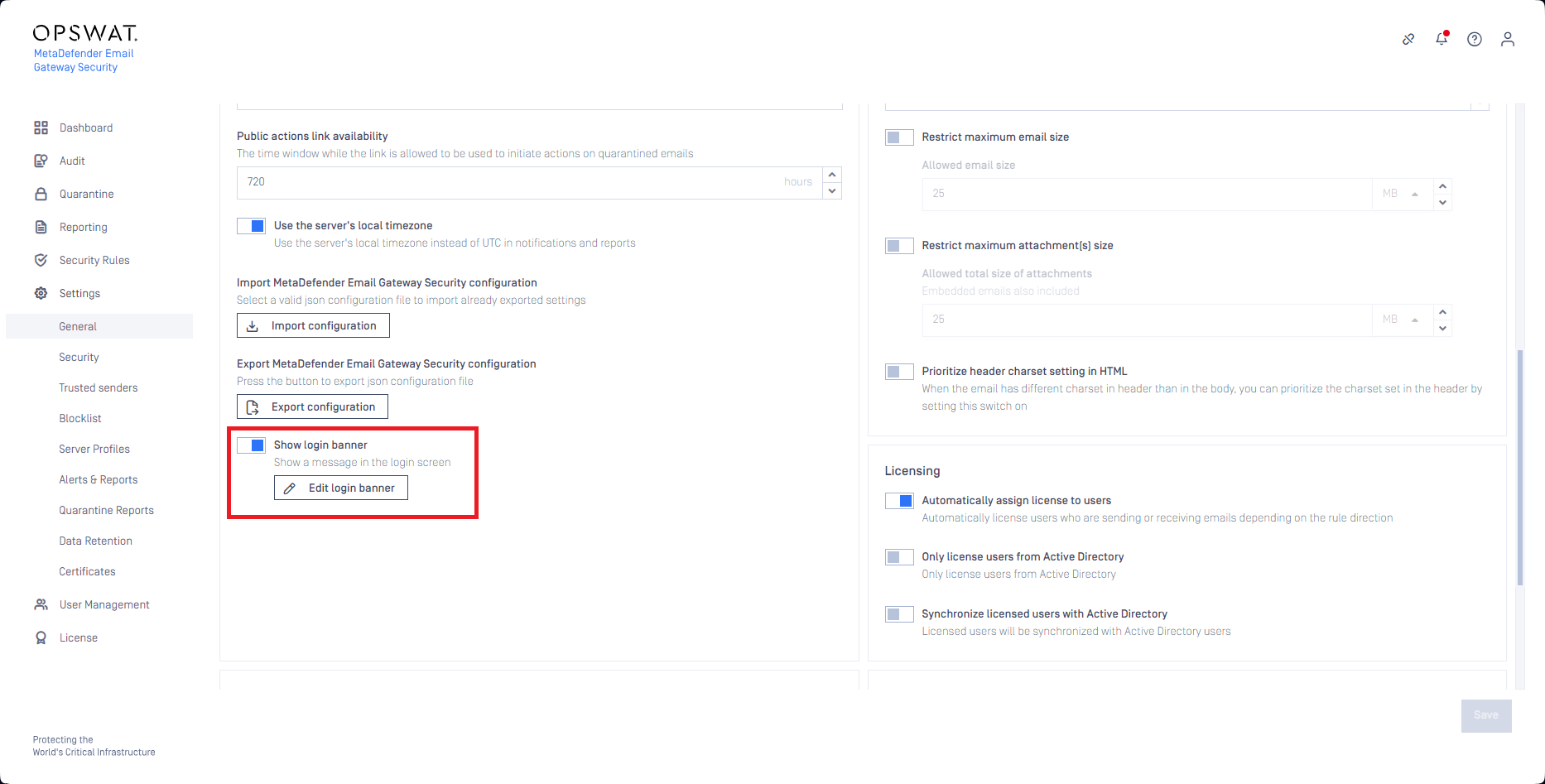Click the OPSWAT logo
Viewport: 1545px width, 784px height.
[x=84, y=33]
